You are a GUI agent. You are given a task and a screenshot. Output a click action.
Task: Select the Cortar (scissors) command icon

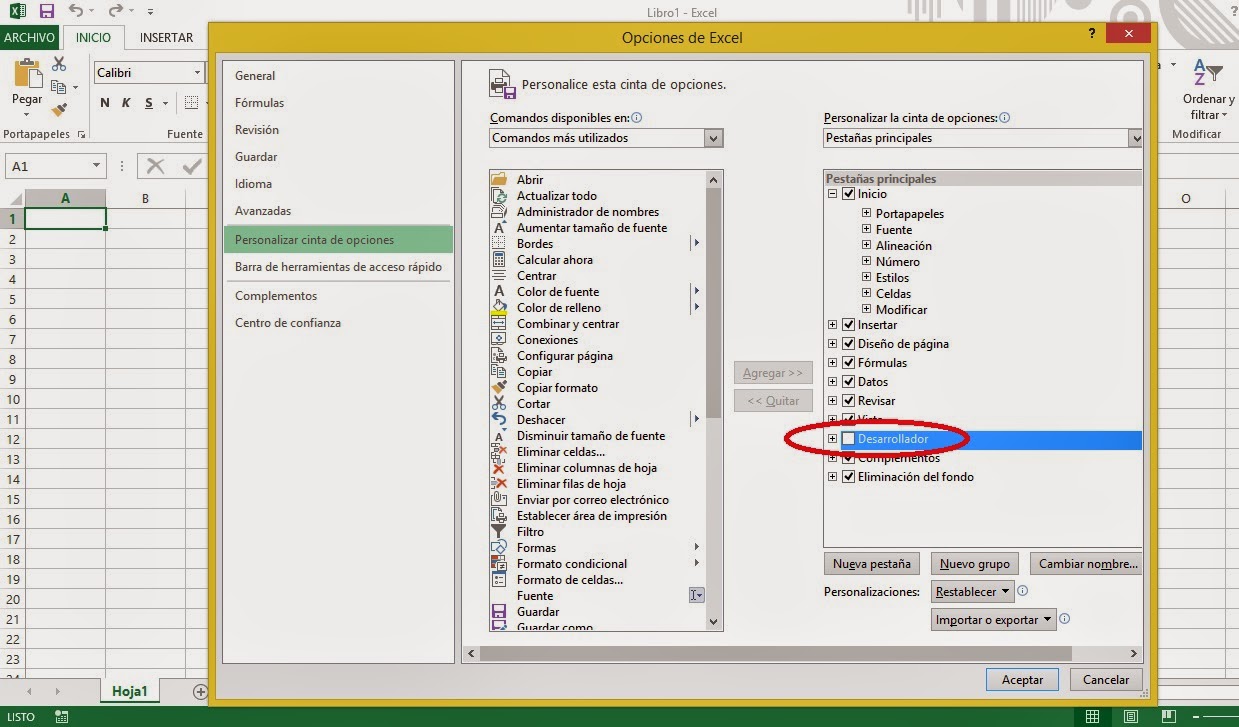pyautogui.click(x=500, y=404)
